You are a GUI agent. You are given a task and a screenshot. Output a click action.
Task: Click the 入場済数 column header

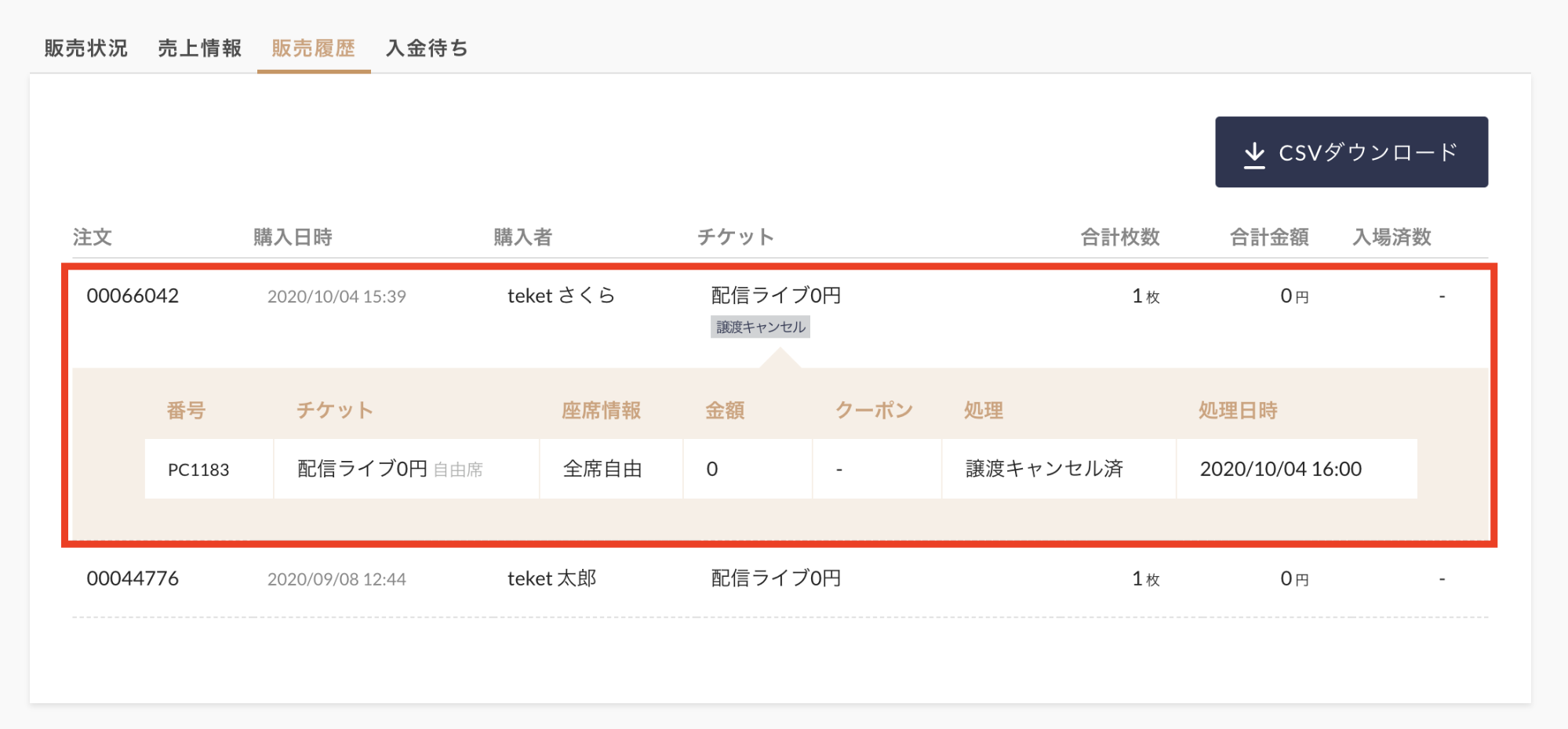pos(1392,238)
